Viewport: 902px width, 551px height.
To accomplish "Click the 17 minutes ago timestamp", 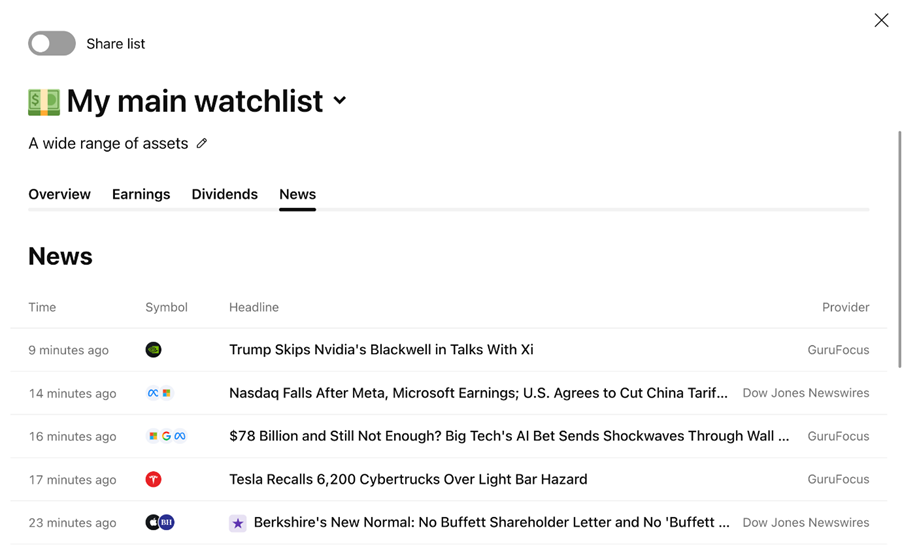I will 72,480.
